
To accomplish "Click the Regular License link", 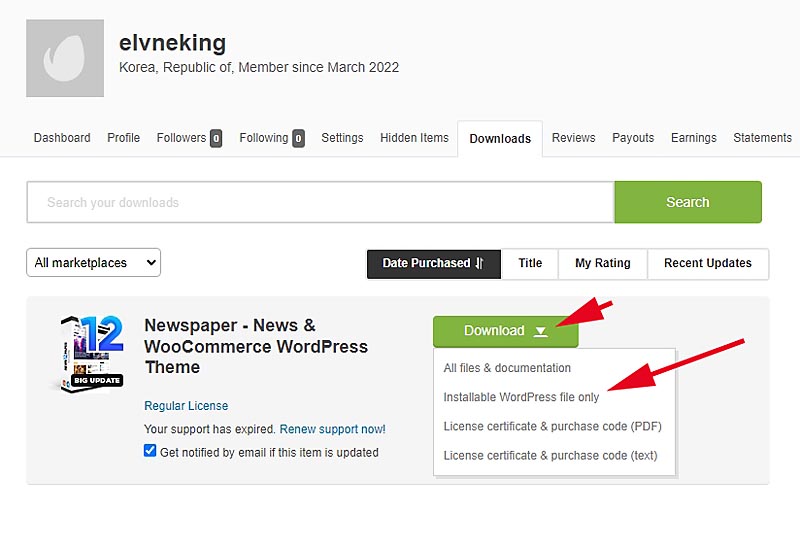I will click(186, 406).
